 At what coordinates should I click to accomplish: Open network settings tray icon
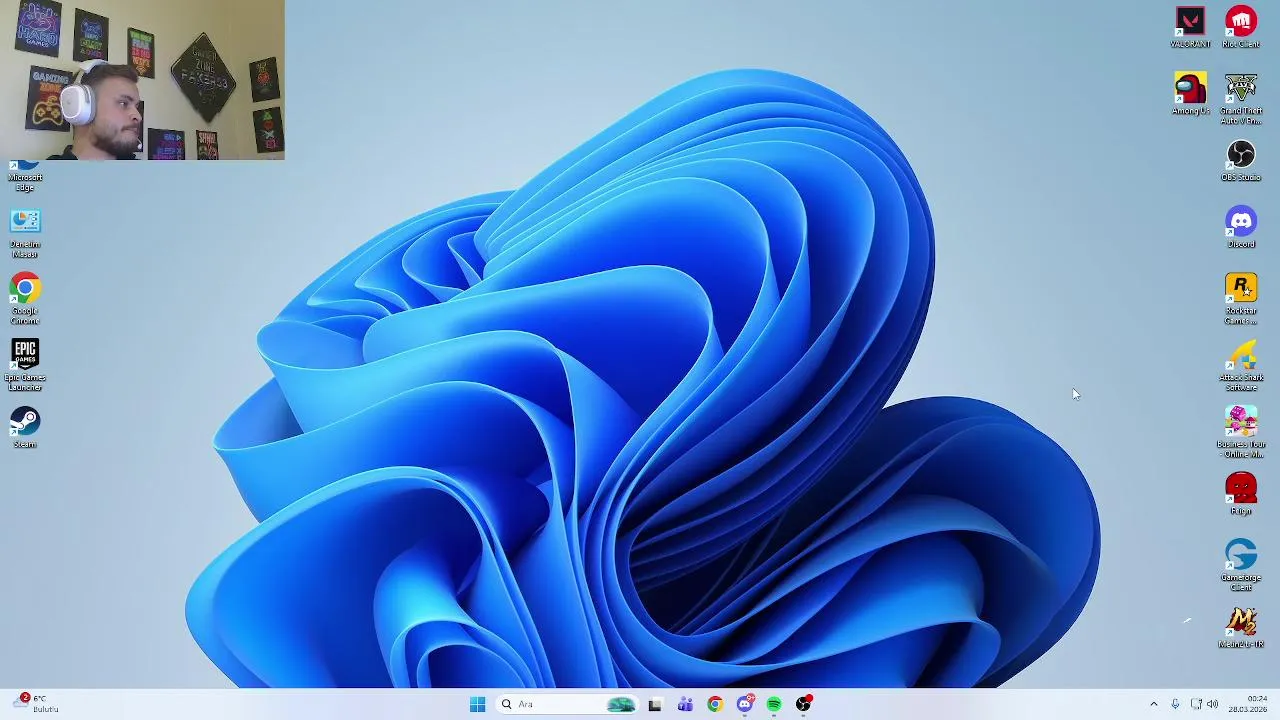[1196, 704]
